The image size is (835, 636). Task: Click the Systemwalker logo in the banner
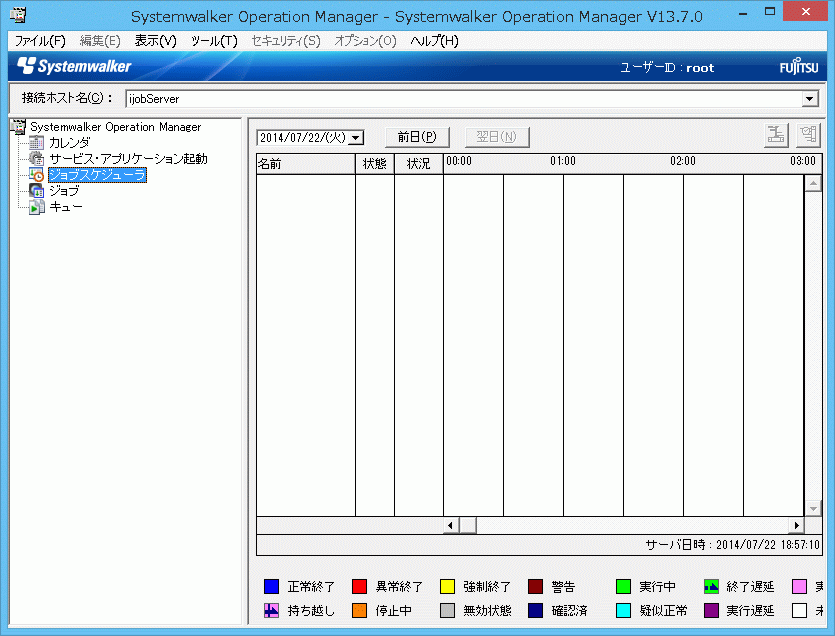(x=74, y=66)
